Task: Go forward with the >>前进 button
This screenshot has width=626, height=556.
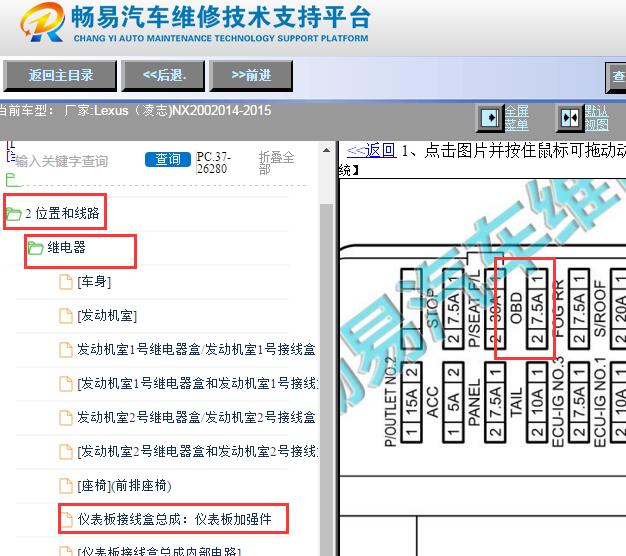Action: (x=251, y=75)
